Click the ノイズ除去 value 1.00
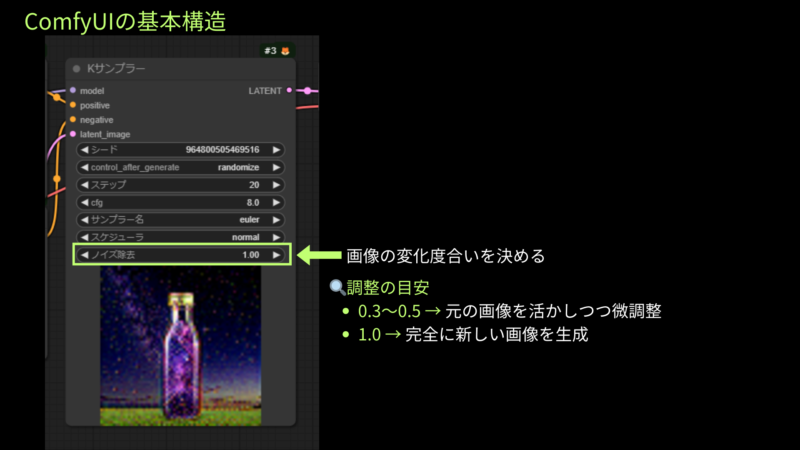 click(x=251, y=255)
